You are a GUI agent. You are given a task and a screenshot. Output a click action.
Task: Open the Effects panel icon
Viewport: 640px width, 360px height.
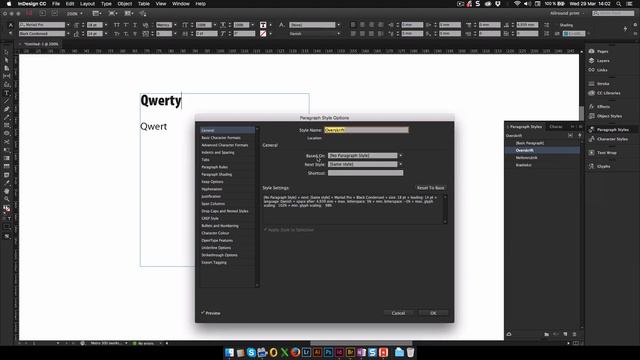point(592,107)
